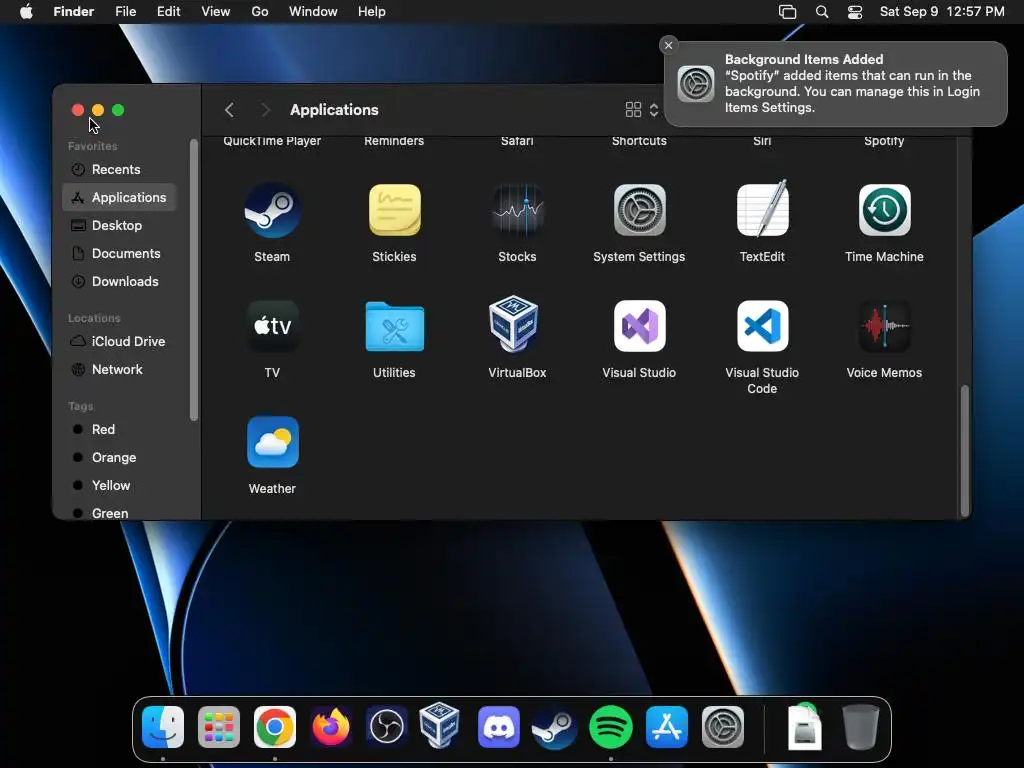
Task: Open the Go menu
Action: click(x=260, y=12)
